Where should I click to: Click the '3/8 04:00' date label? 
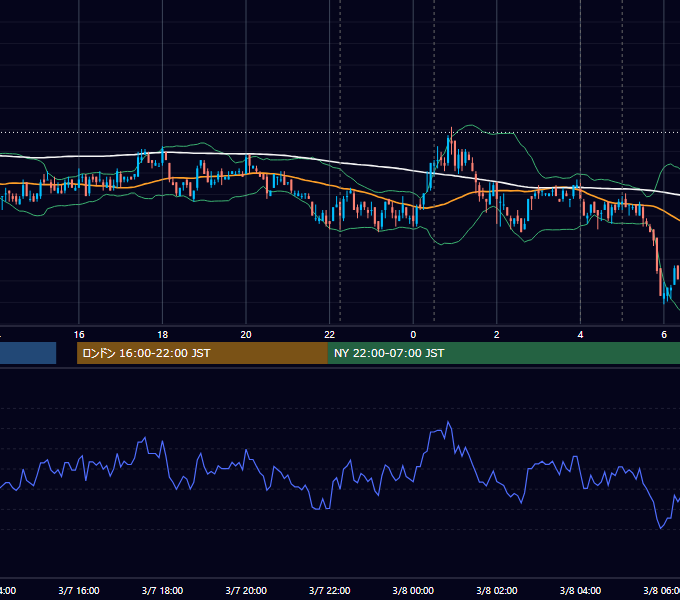[580, 591]
